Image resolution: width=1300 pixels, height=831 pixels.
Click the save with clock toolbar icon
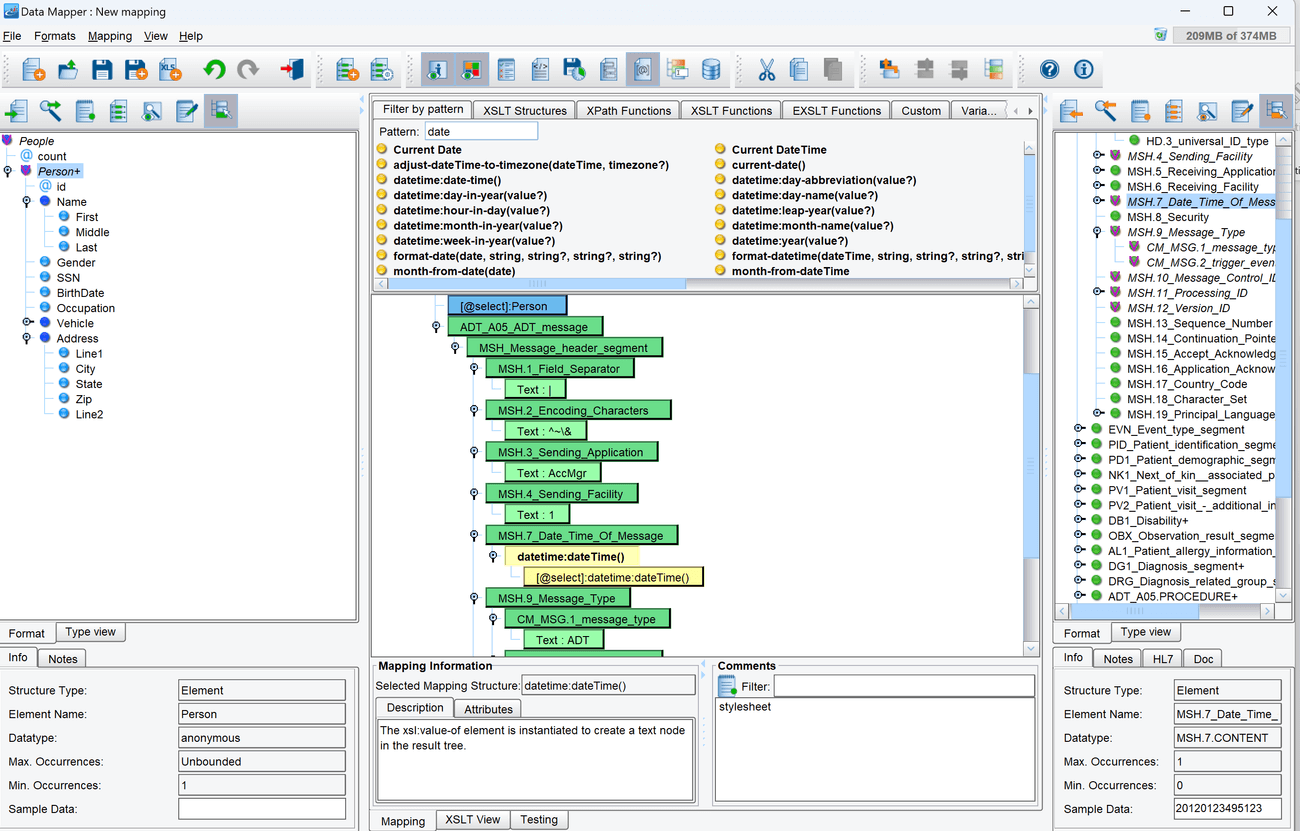point(574,70)
